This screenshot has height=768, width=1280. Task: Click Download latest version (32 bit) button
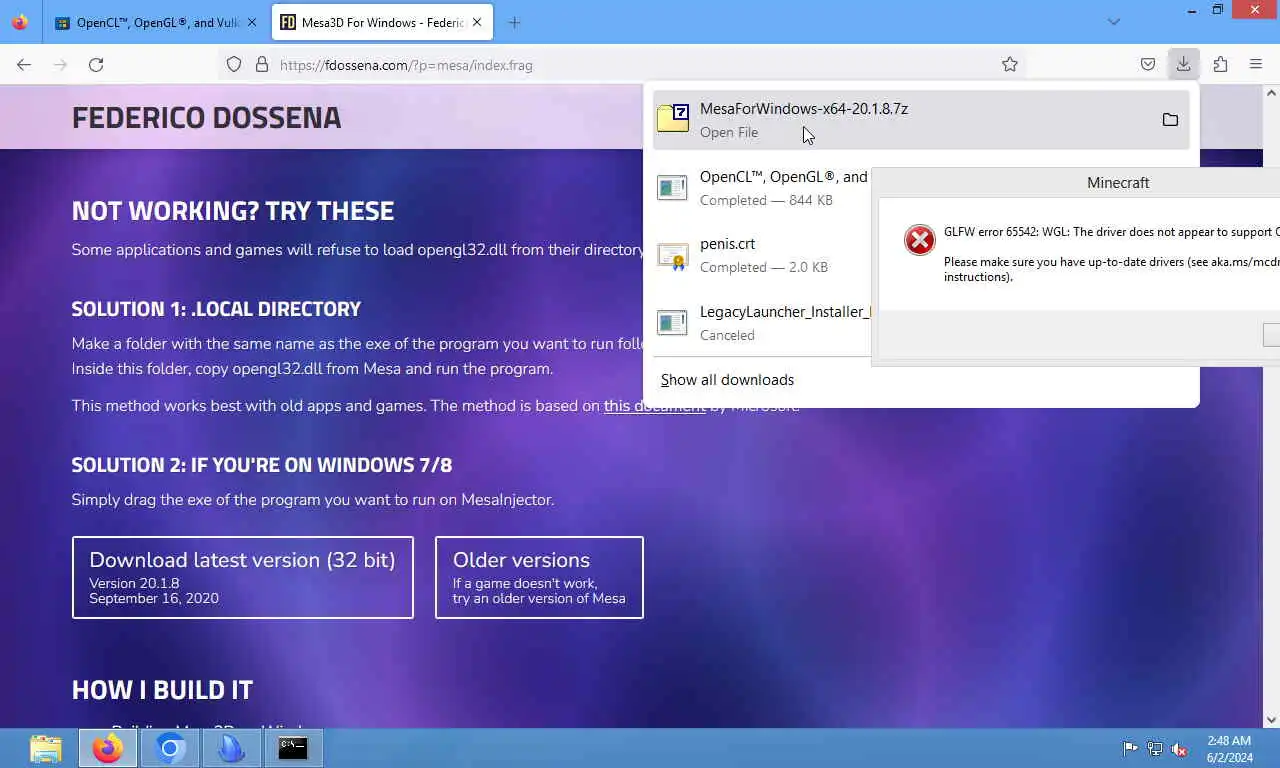pos(243,577)
